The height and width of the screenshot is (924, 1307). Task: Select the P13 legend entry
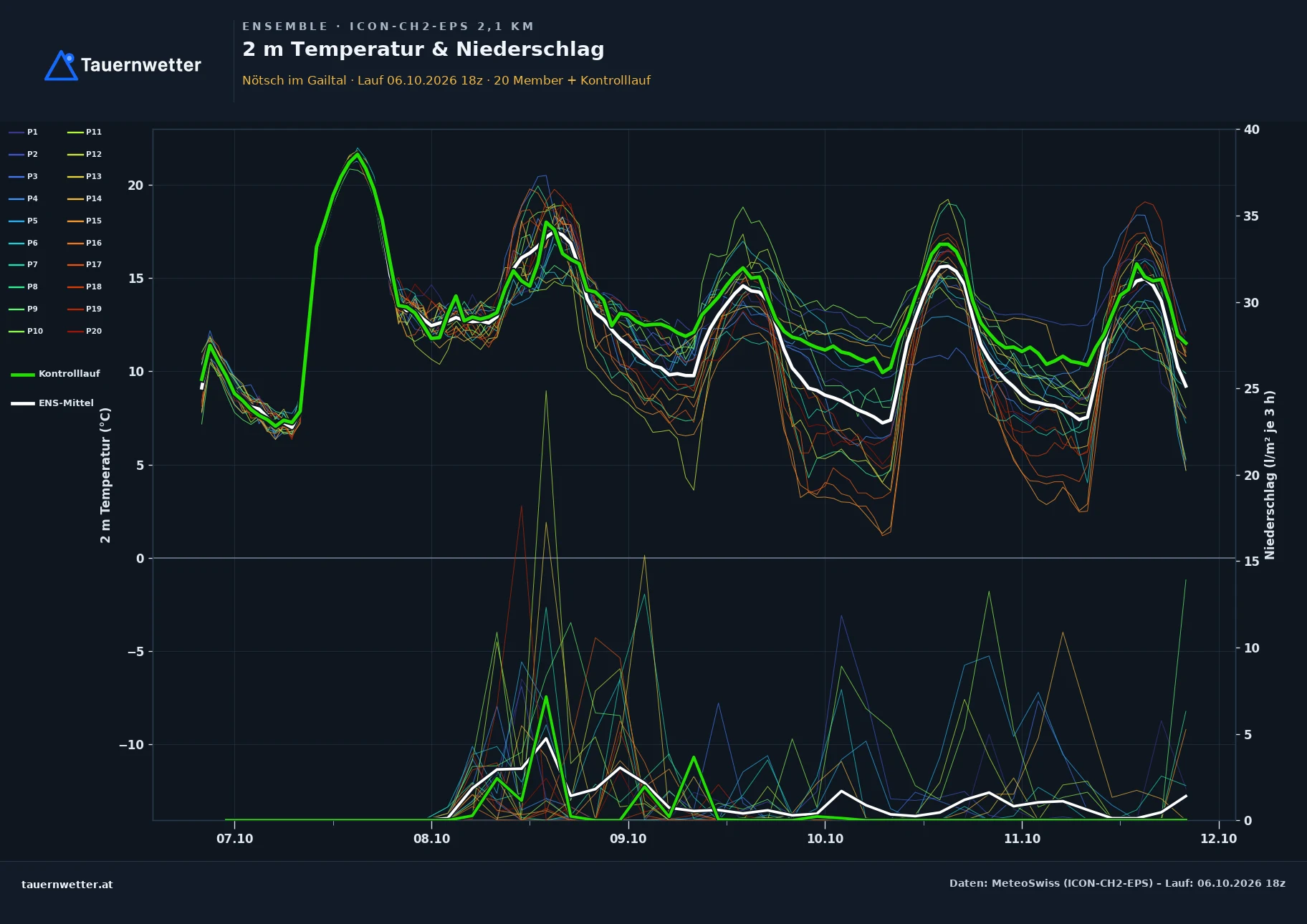point(85,176)
